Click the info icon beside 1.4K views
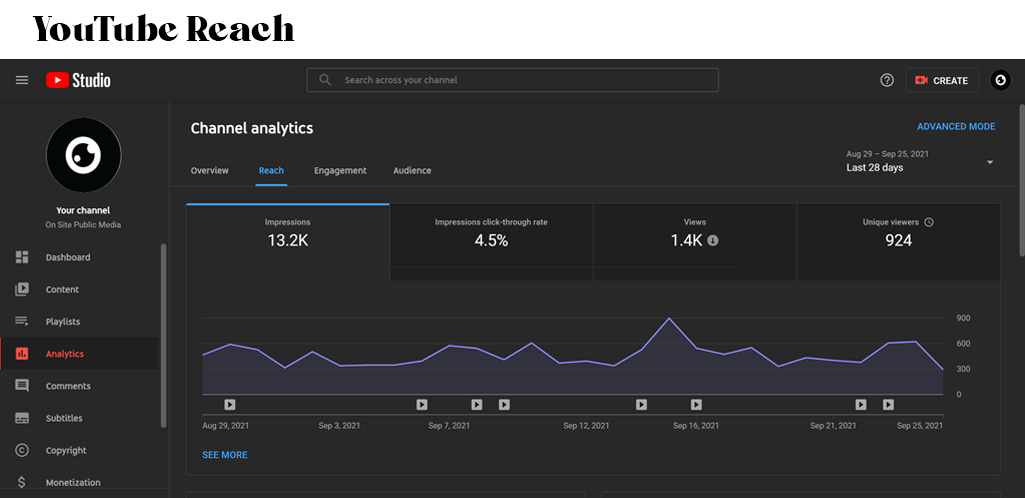The width and height of the screenshot is (1025, 498). [x=713, y=241]
